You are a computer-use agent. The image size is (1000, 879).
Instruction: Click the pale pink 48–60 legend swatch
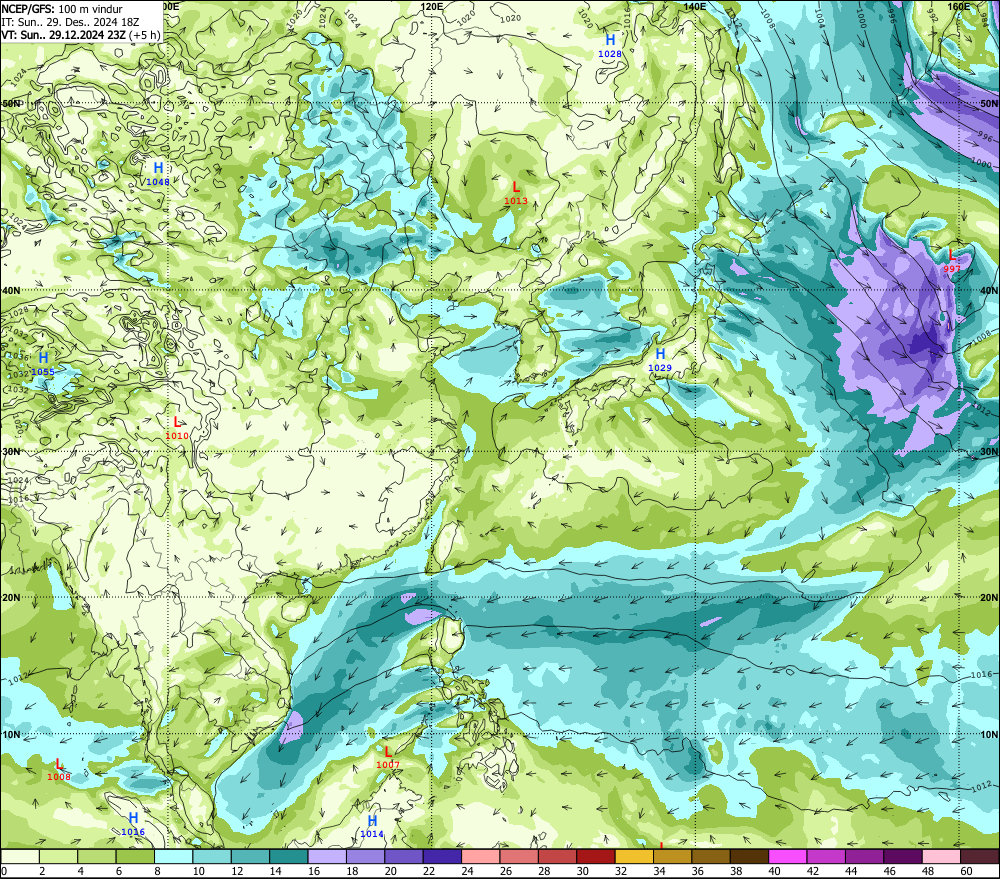pyautogui.click(x=941, y=856)
